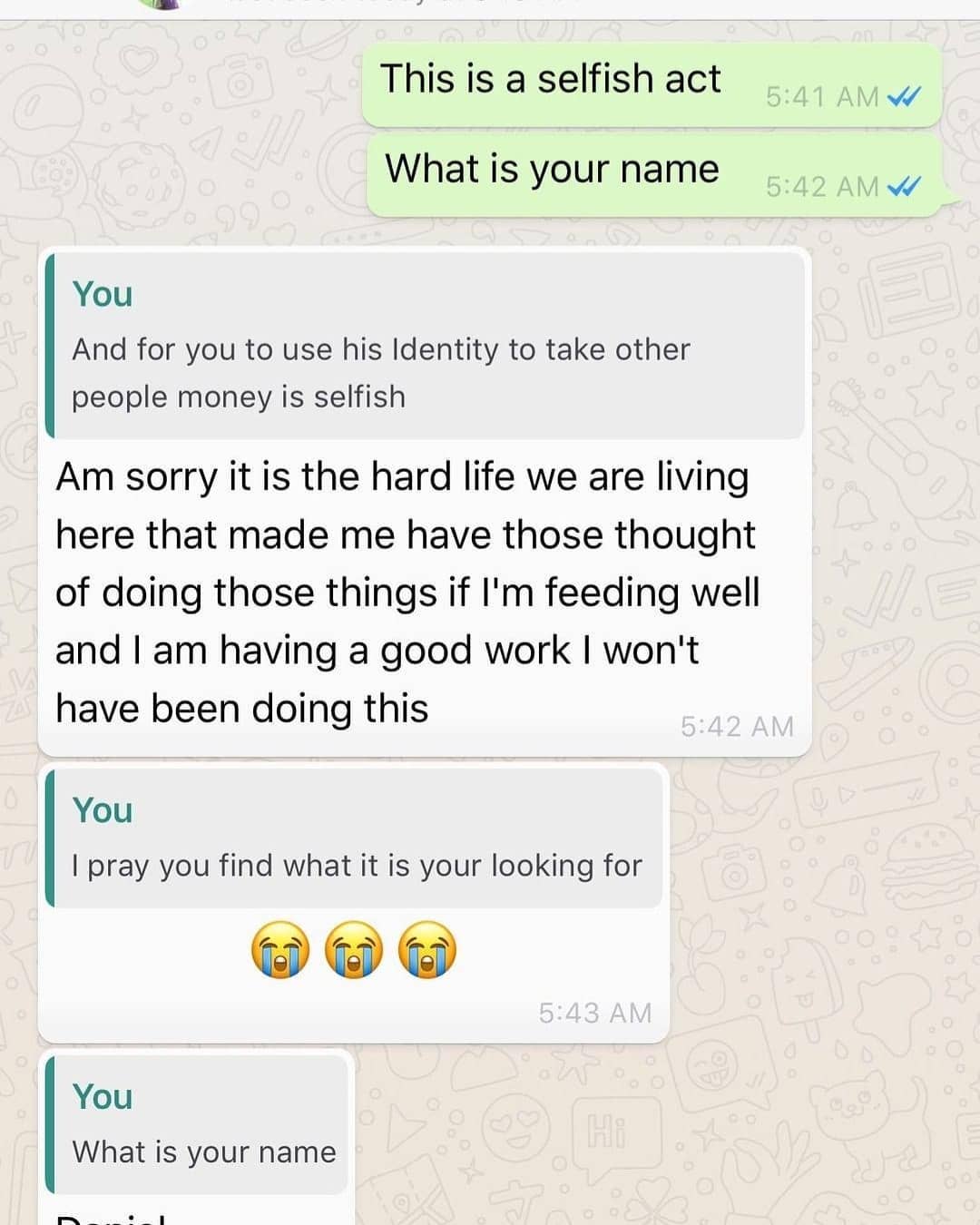This screenshot has width=980, height=1225.
Task: Tap the 5:43 AM timestamp on emoji message
Action: (x=595, y=1013)
